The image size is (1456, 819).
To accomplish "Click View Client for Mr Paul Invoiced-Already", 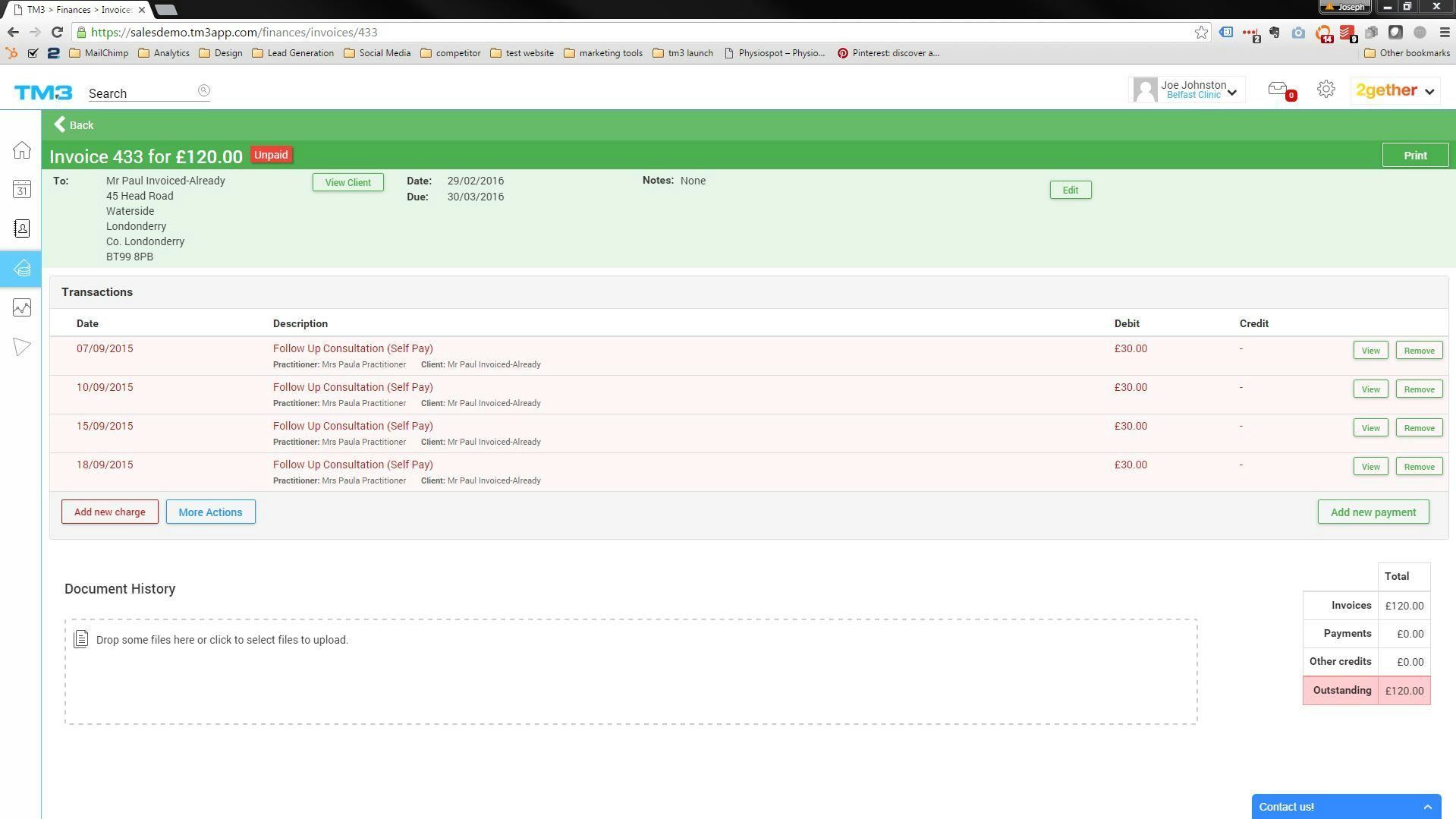I will click(347, 182).
